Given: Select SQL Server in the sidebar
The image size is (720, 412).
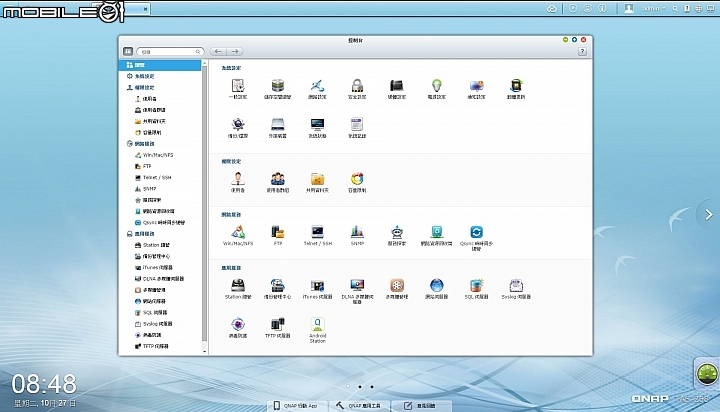Looking at the screenshot, I should [x=151, y=313].
